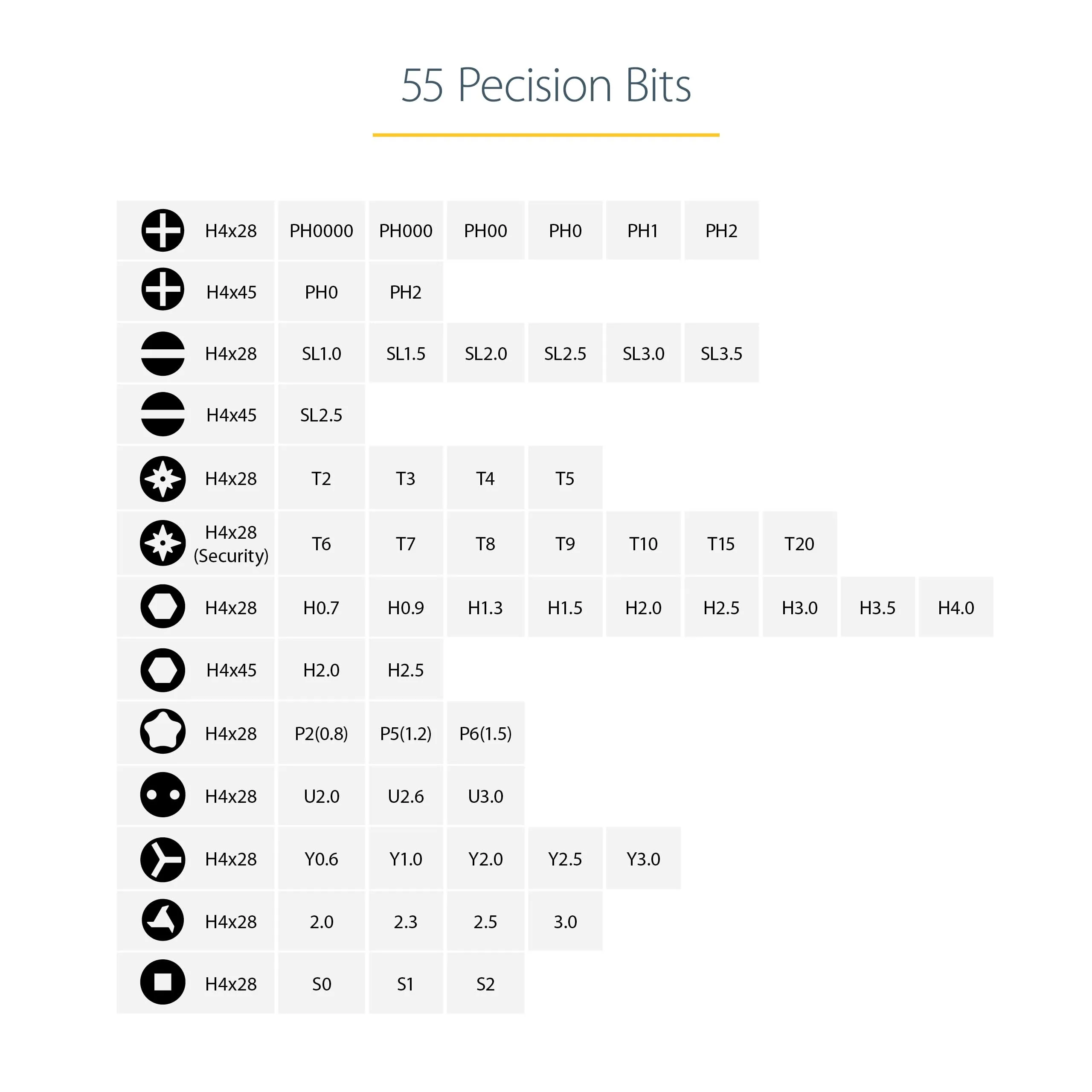Select the hex icon in the H0.7 row
The height and width of the screenshot is (1092, 1092).
click(x=163, y=607)
